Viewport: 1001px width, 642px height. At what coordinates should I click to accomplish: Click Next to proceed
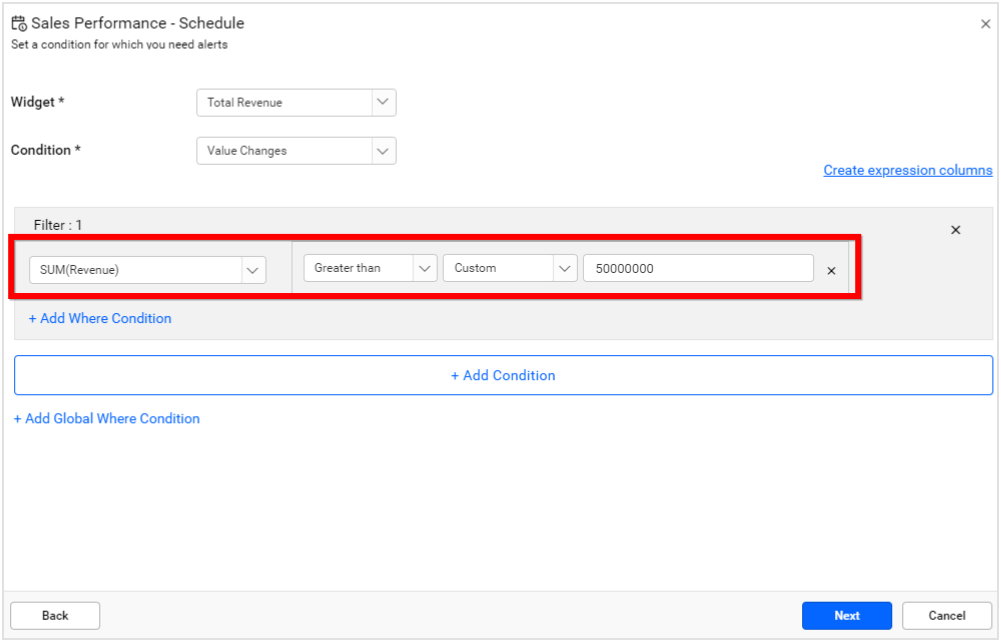846,615
